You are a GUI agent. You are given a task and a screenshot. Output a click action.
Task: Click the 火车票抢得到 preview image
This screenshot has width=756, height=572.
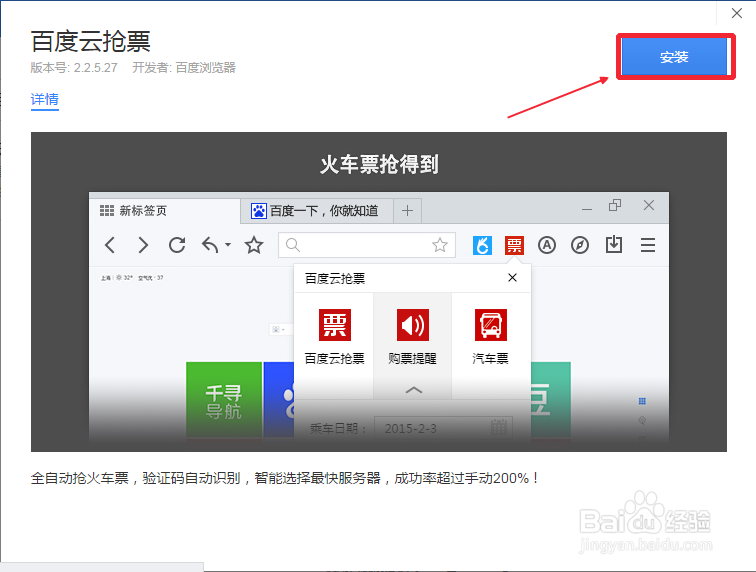[x=378, y=292]
